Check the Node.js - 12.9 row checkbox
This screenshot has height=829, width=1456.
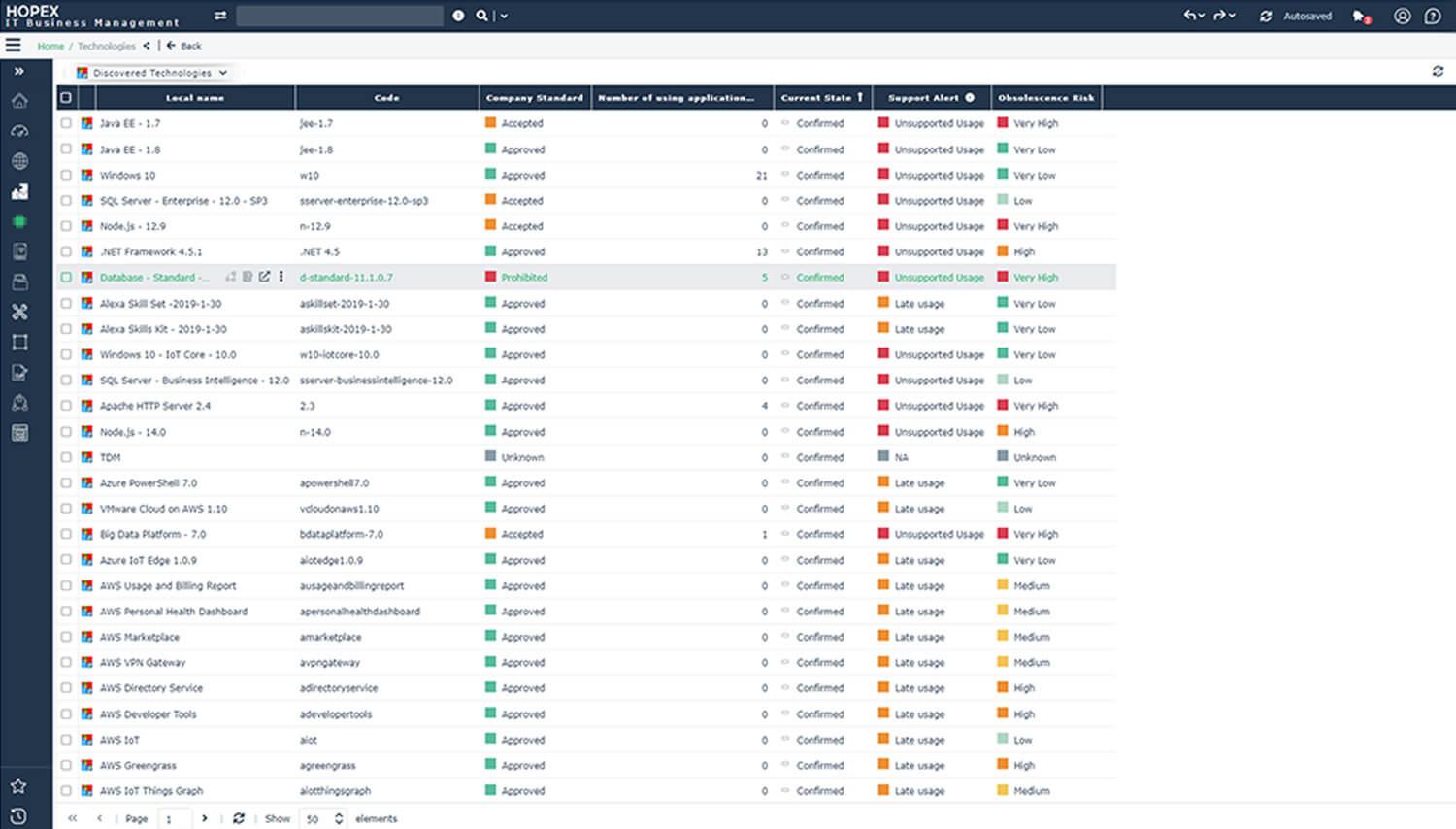(x=66, y=226)
